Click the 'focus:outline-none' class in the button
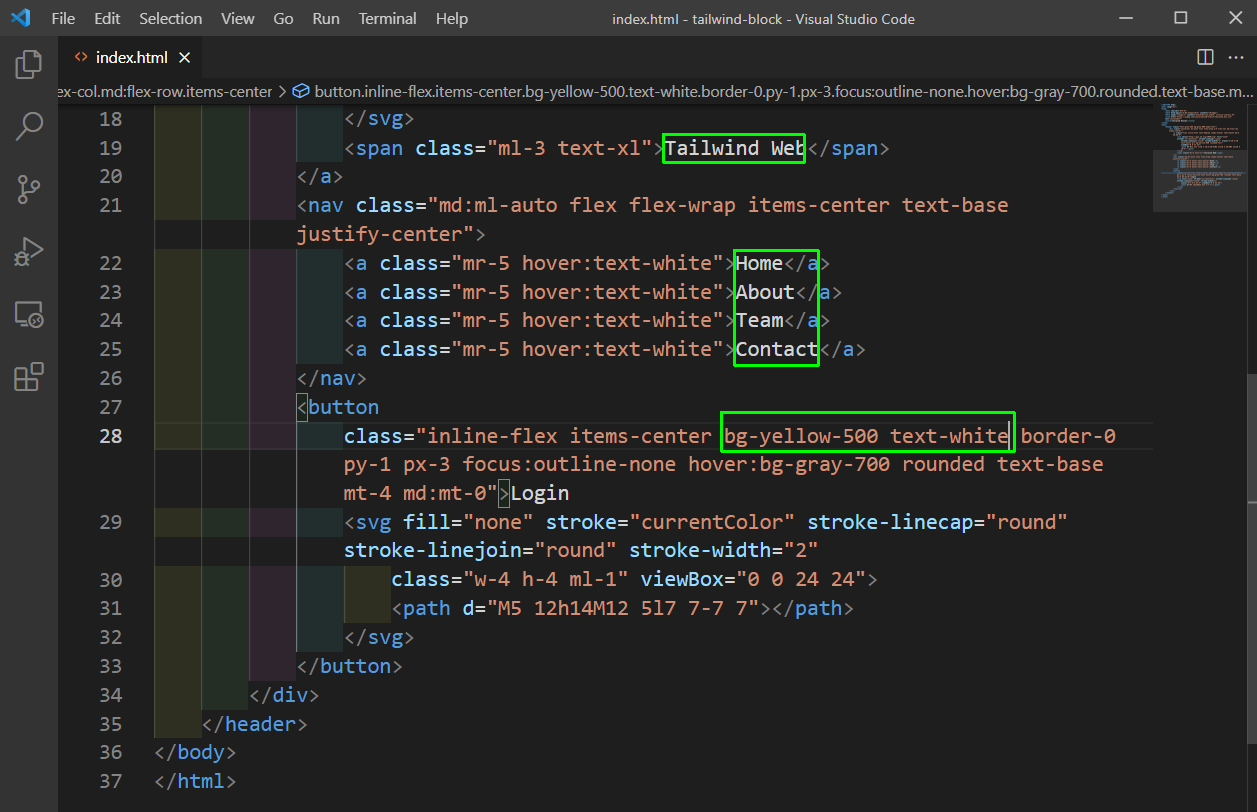Viewport: 1257px width, 812px height. coord(570,465)
